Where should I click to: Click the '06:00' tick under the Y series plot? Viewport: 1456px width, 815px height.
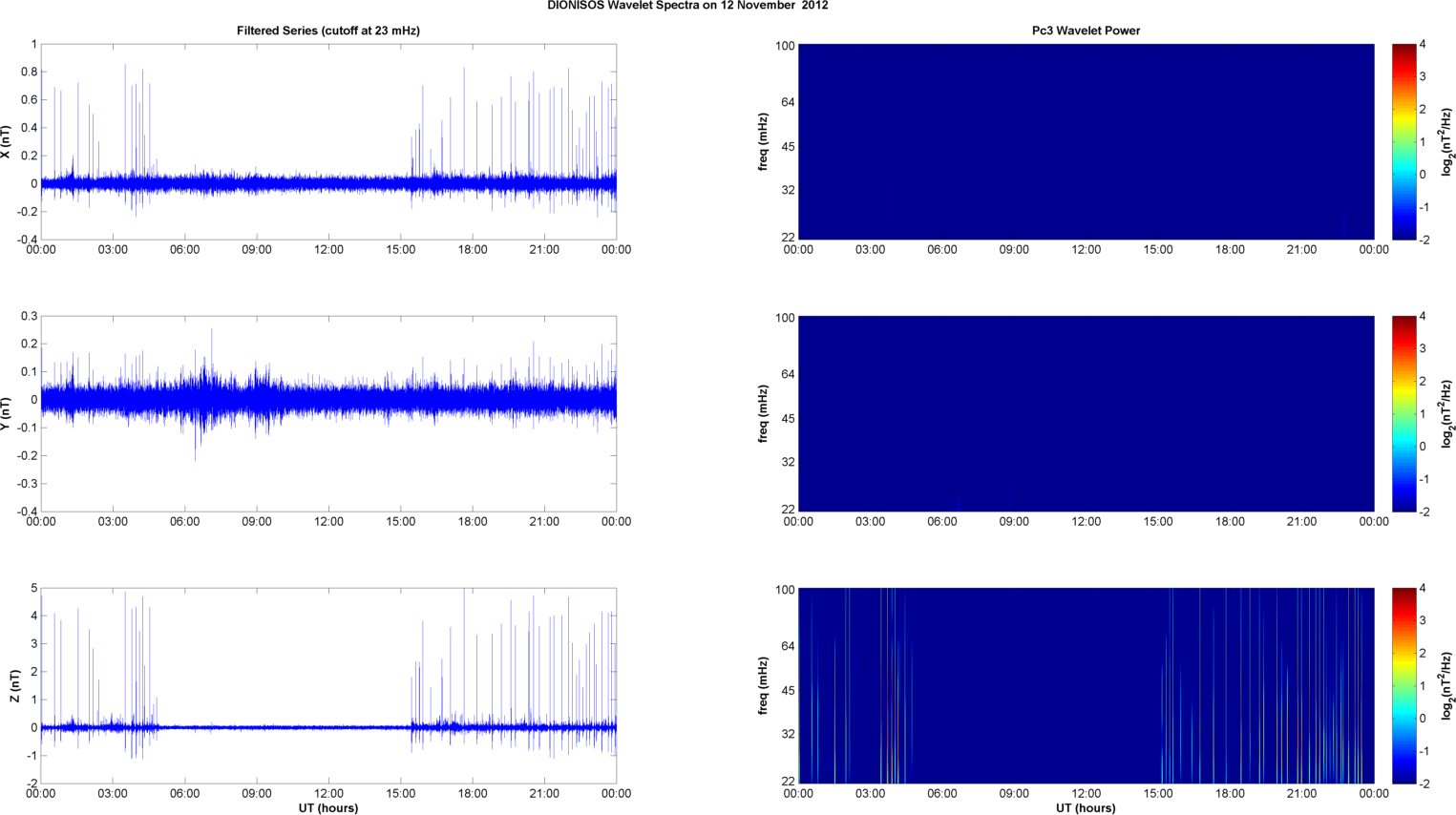tap(184, 522)
